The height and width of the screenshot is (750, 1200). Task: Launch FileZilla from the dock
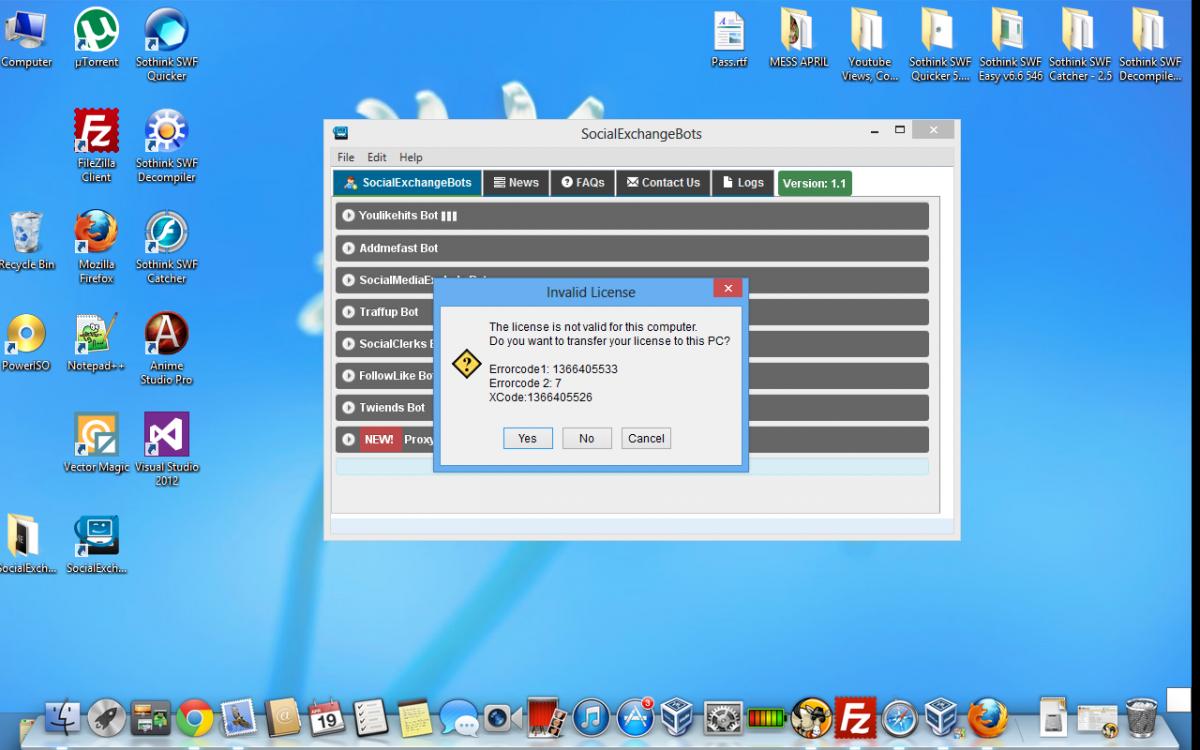click(x=855, y=717)
